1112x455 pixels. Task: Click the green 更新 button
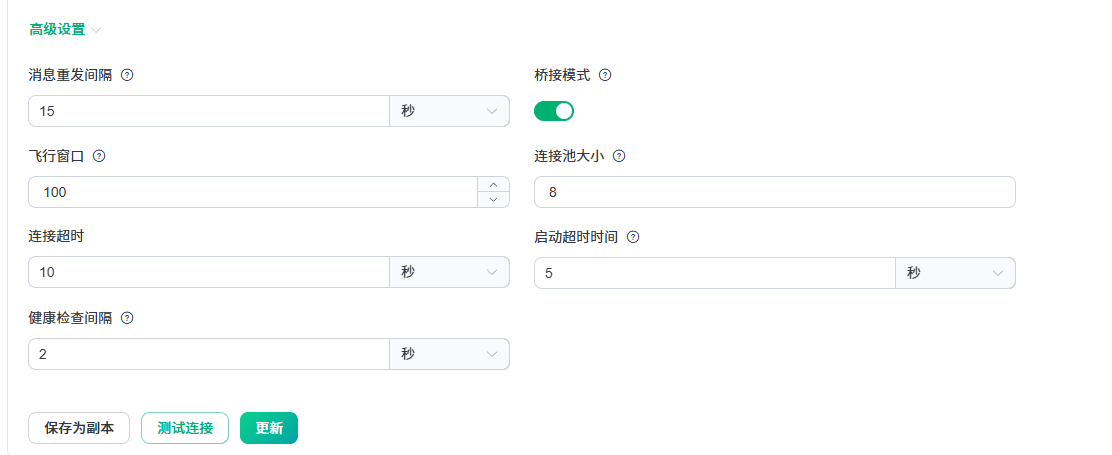pos(269,428)
